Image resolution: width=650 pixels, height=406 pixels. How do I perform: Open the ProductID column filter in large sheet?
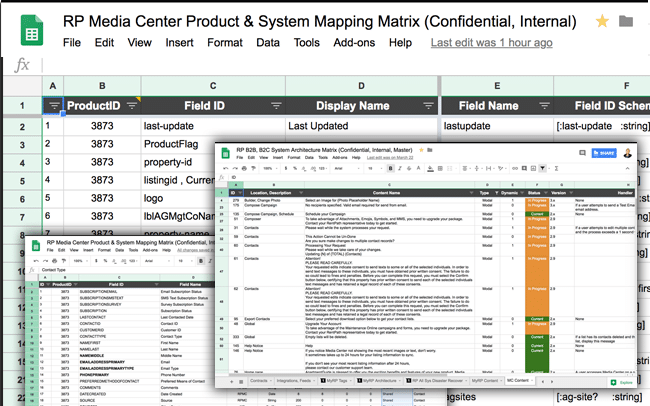coord(132,106)
